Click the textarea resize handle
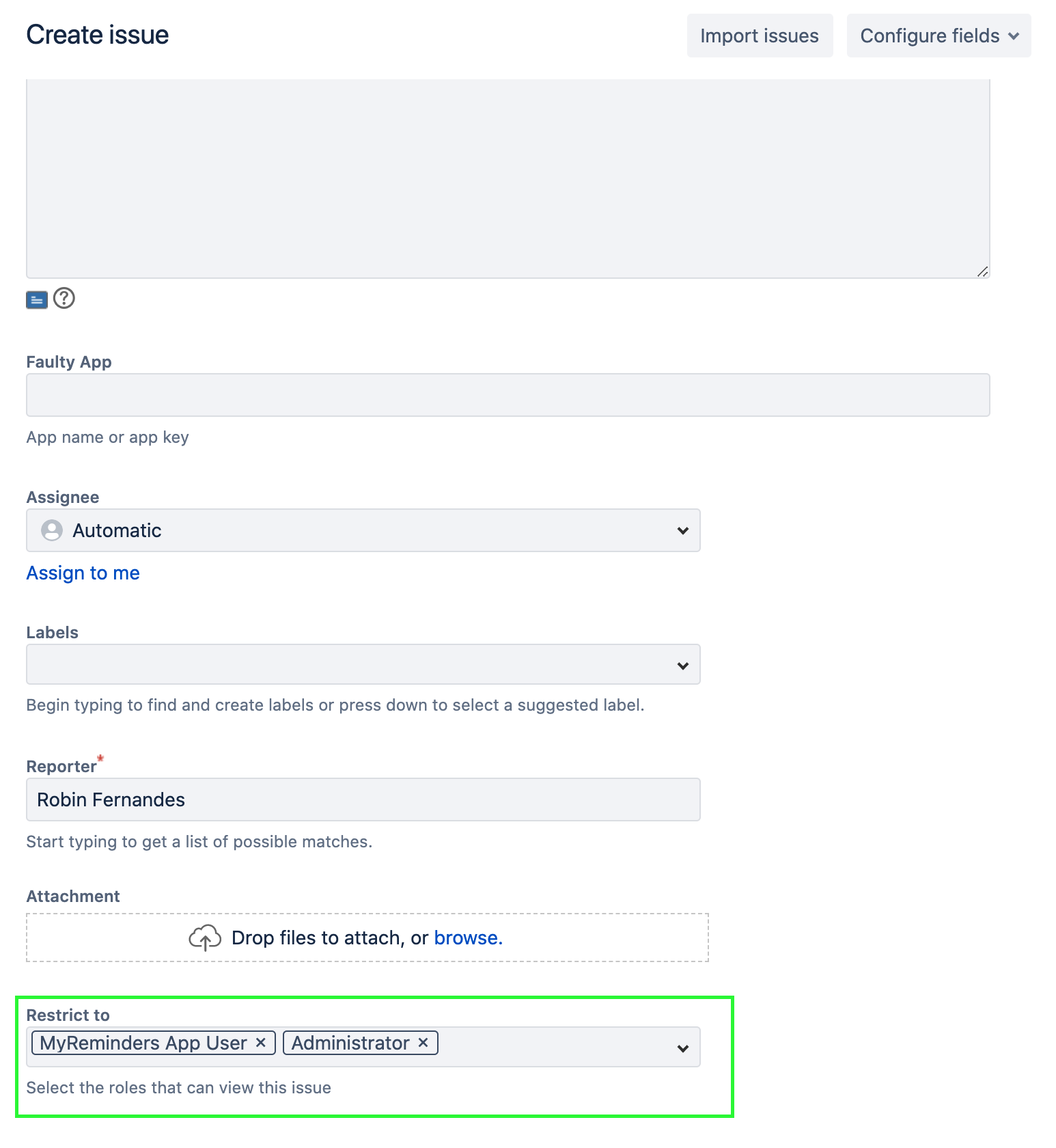The height and width of the screenshot is (1148, 1056). point(984,272)
